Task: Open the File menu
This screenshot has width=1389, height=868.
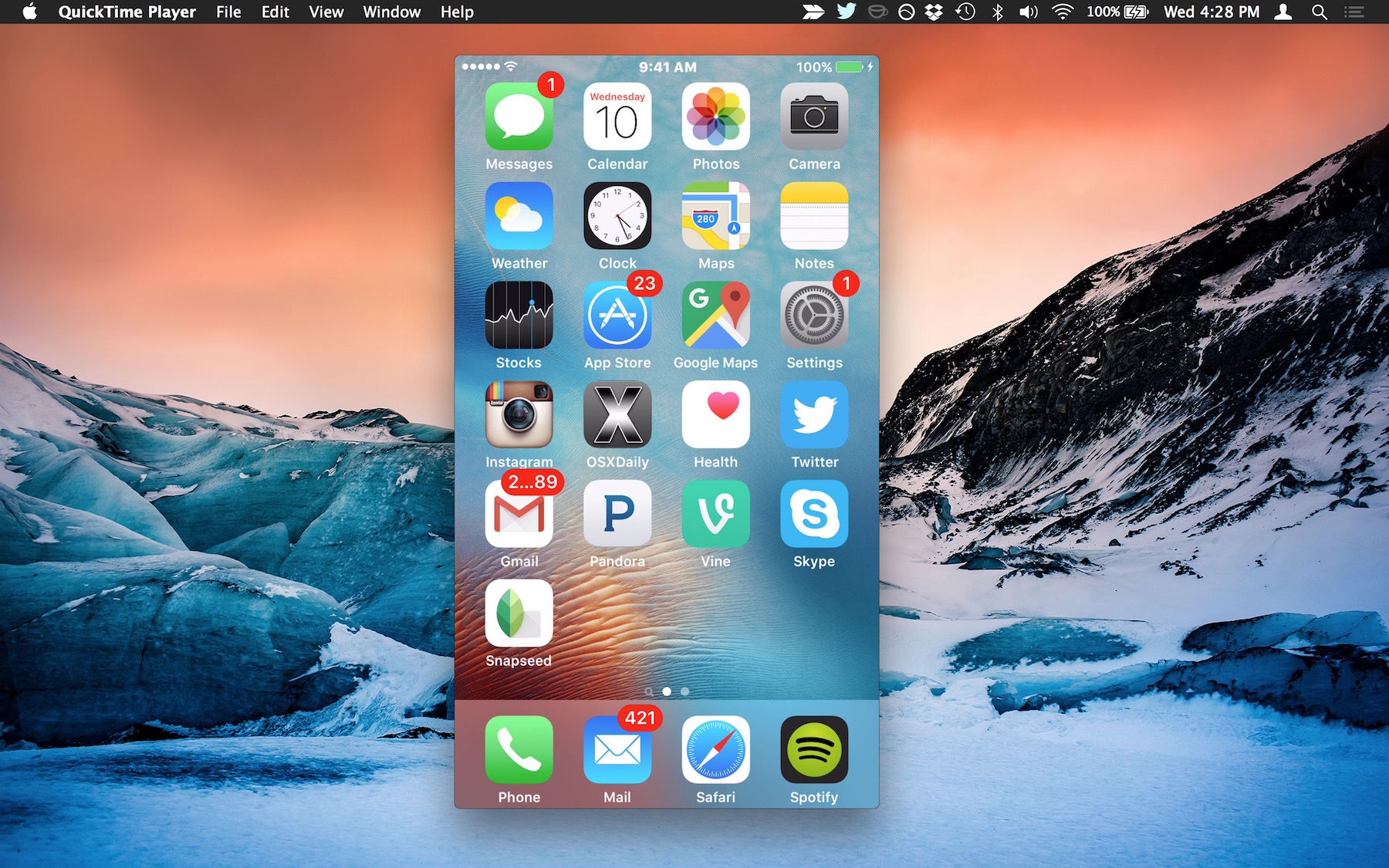Action: pyautogui.click(x=228, y=12)
